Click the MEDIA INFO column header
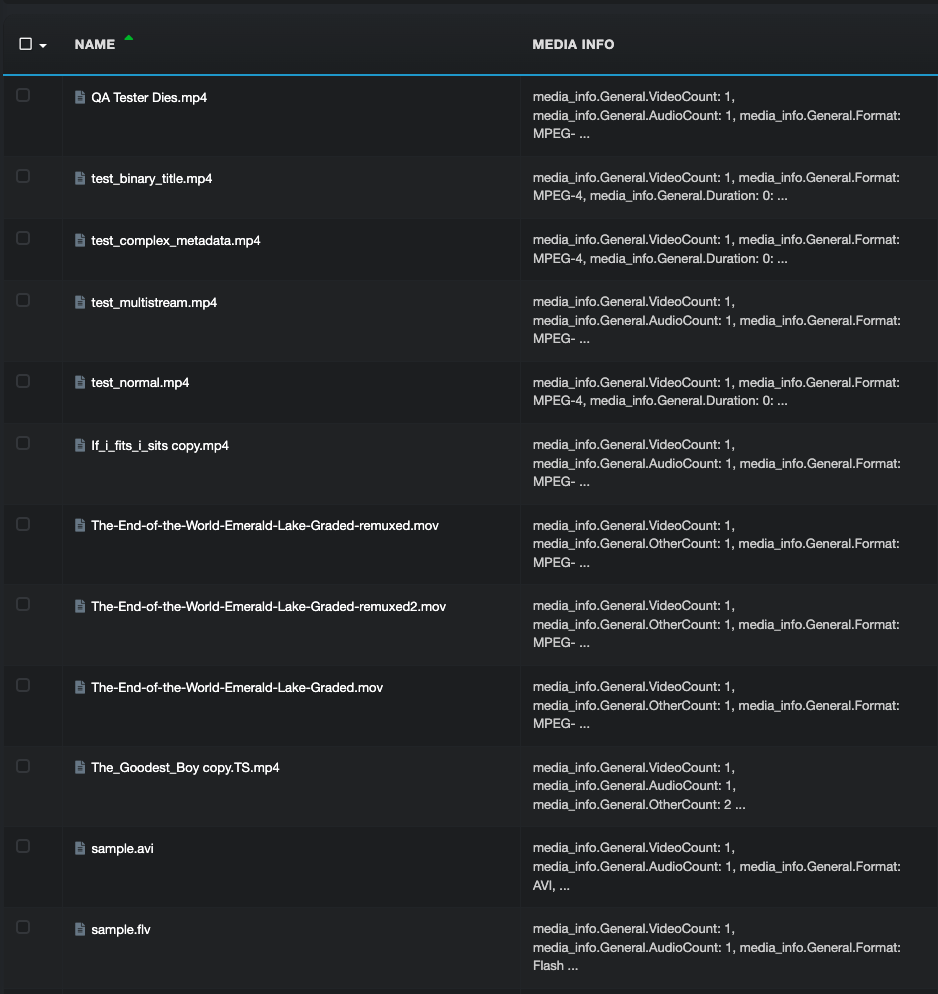 coord(573,44)
